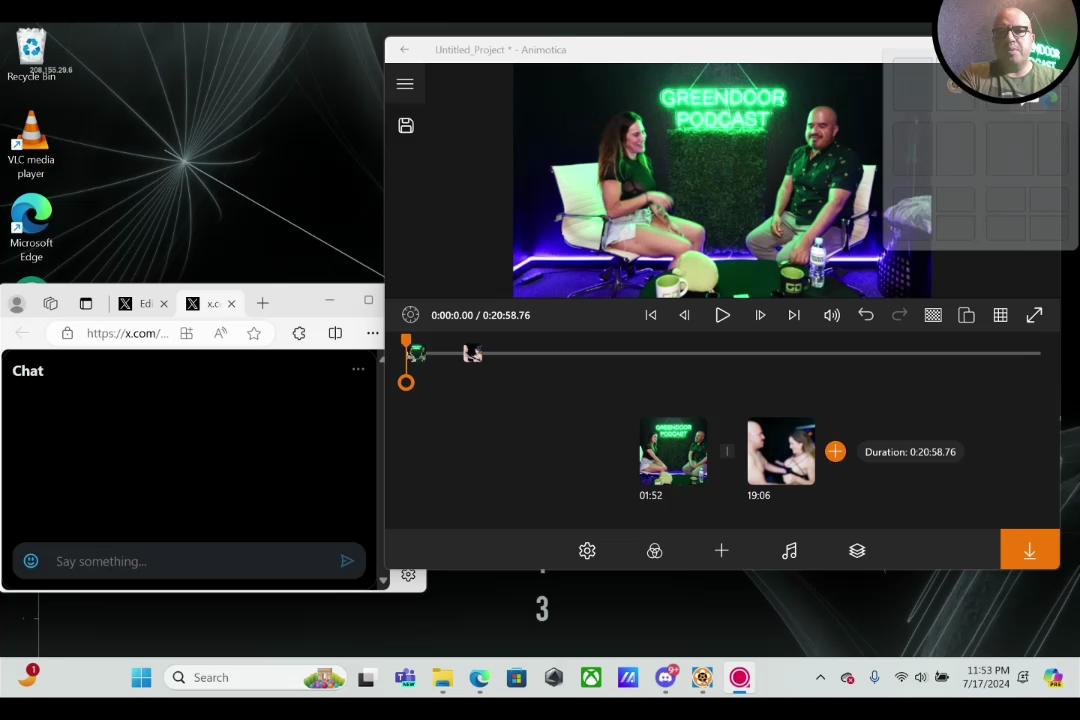Click the save project icon
Screen dimensions: 1080x720
(406, 125)
